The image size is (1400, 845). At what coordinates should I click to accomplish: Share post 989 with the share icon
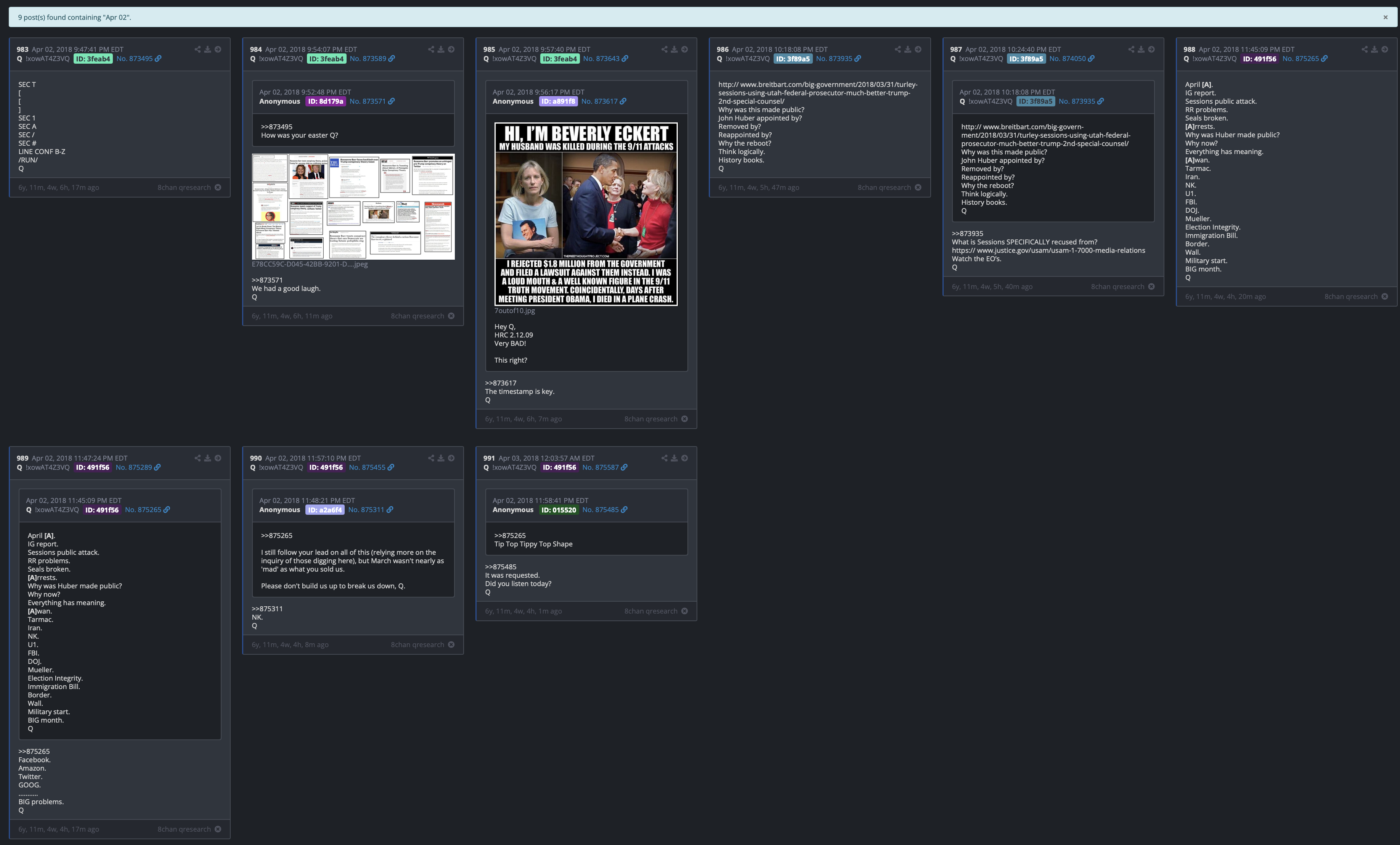pos(198,458)
